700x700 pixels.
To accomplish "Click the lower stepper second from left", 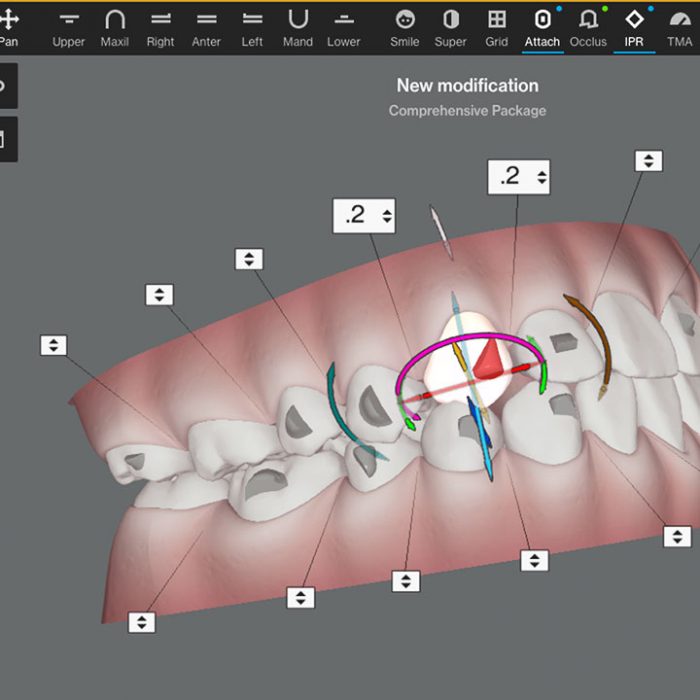I will 300,598.
